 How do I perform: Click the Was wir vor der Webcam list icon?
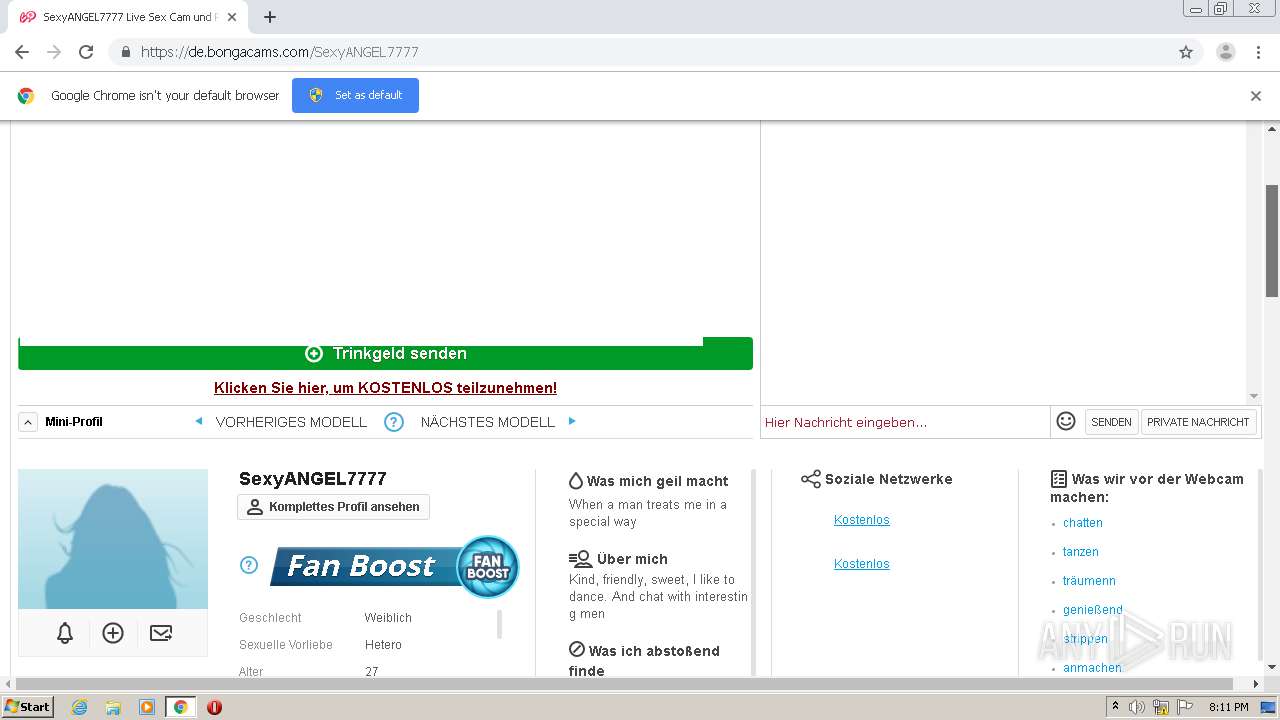[x=1059, y=479]
